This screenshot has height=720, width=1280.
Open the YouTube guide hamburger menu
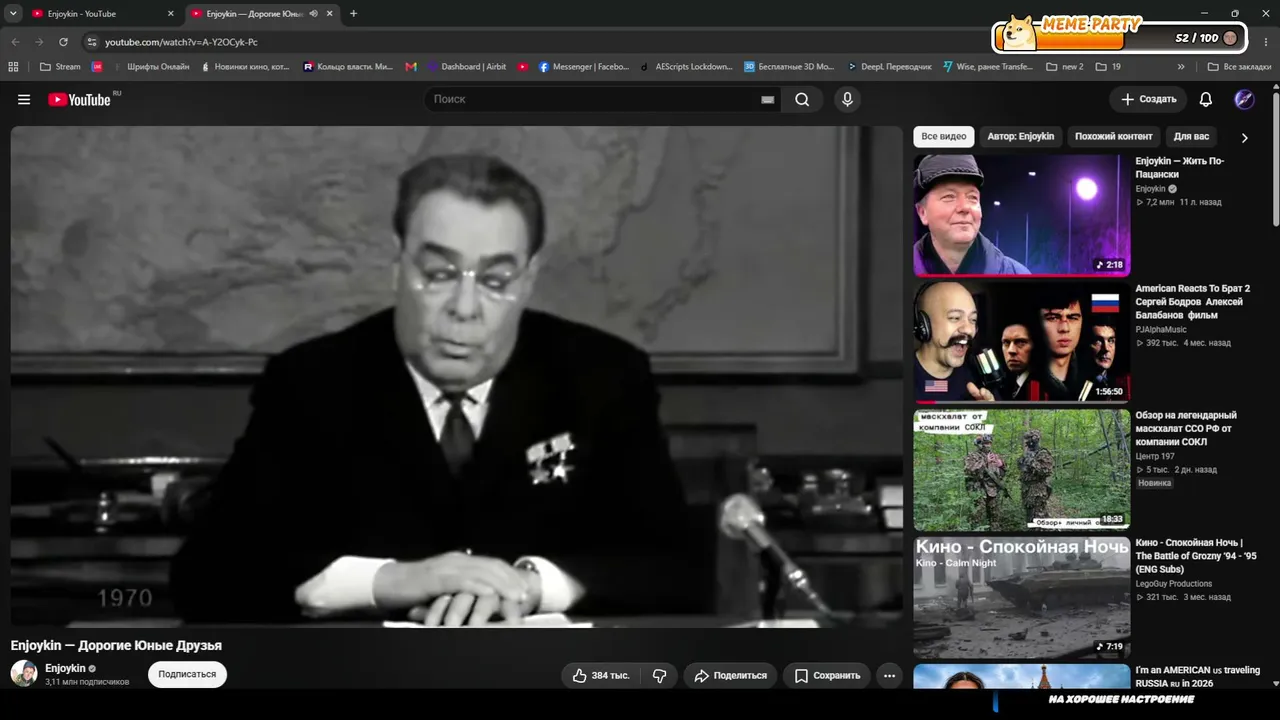click(x=24, y=99)
